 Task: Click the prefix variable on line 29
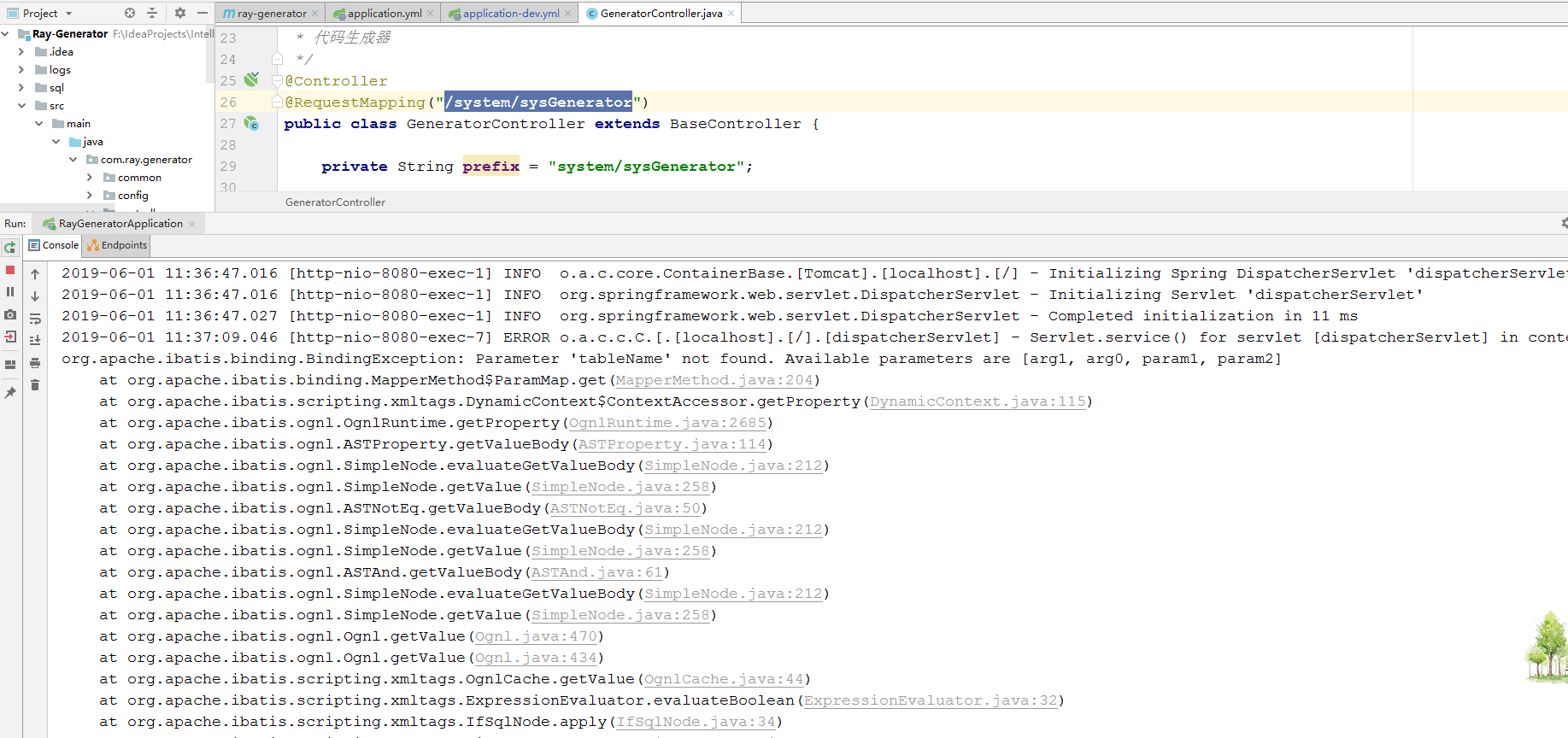[491, 167]
